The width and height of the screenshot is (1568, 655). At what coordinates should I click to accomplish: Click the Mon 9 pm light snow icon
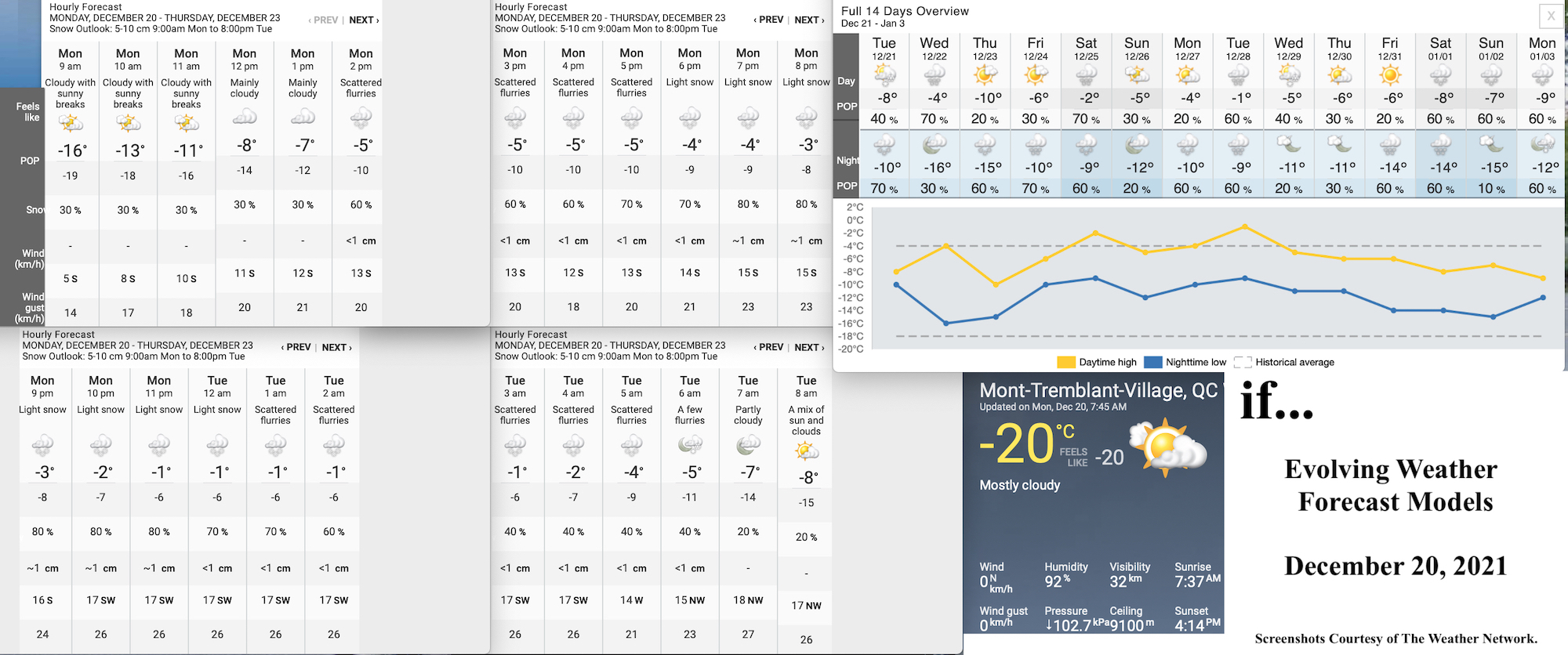[42, 446]
